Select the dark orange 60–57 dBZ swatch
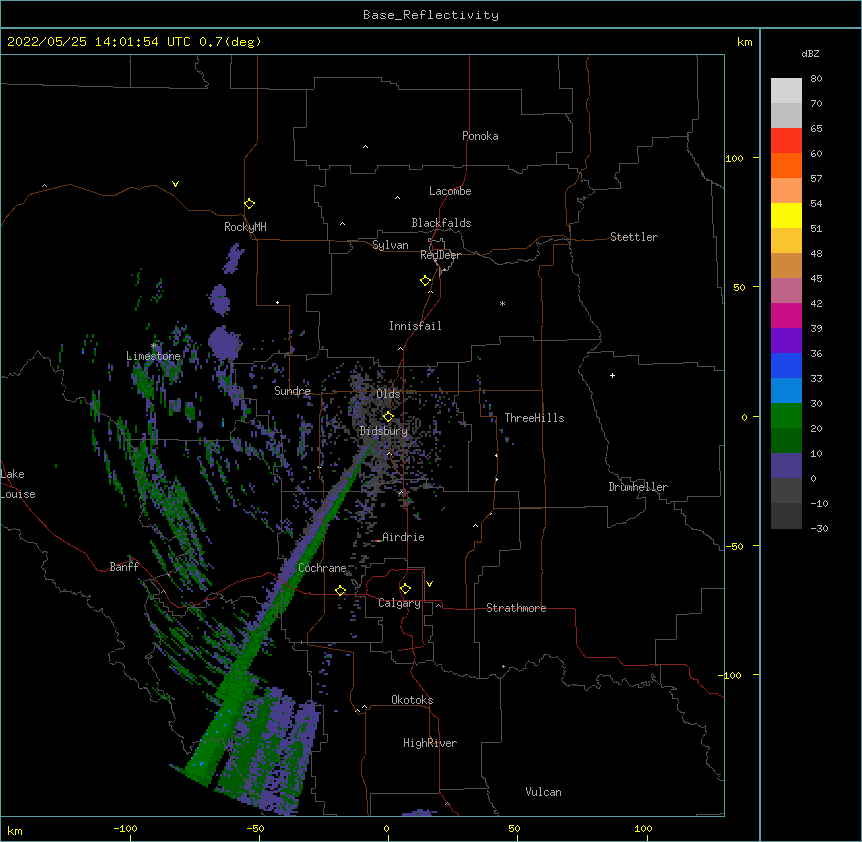The height and width of the screenshot is (842, 862). point(786,165)
